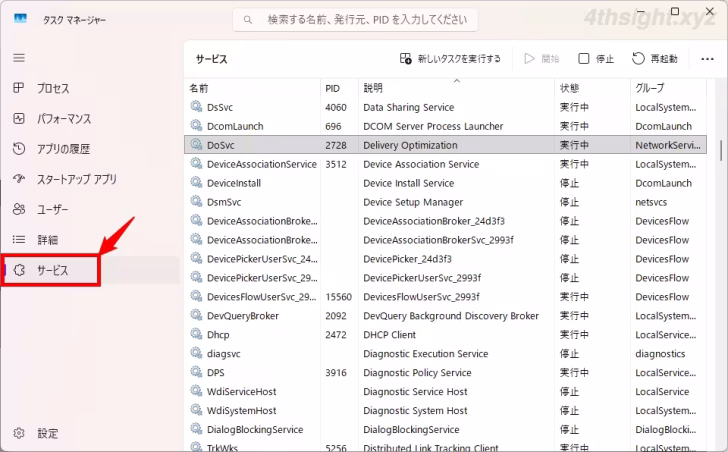Click the gear icon of DeviceAssociationService row
Viewport: 728px width, 452px height.
point(196,164)
